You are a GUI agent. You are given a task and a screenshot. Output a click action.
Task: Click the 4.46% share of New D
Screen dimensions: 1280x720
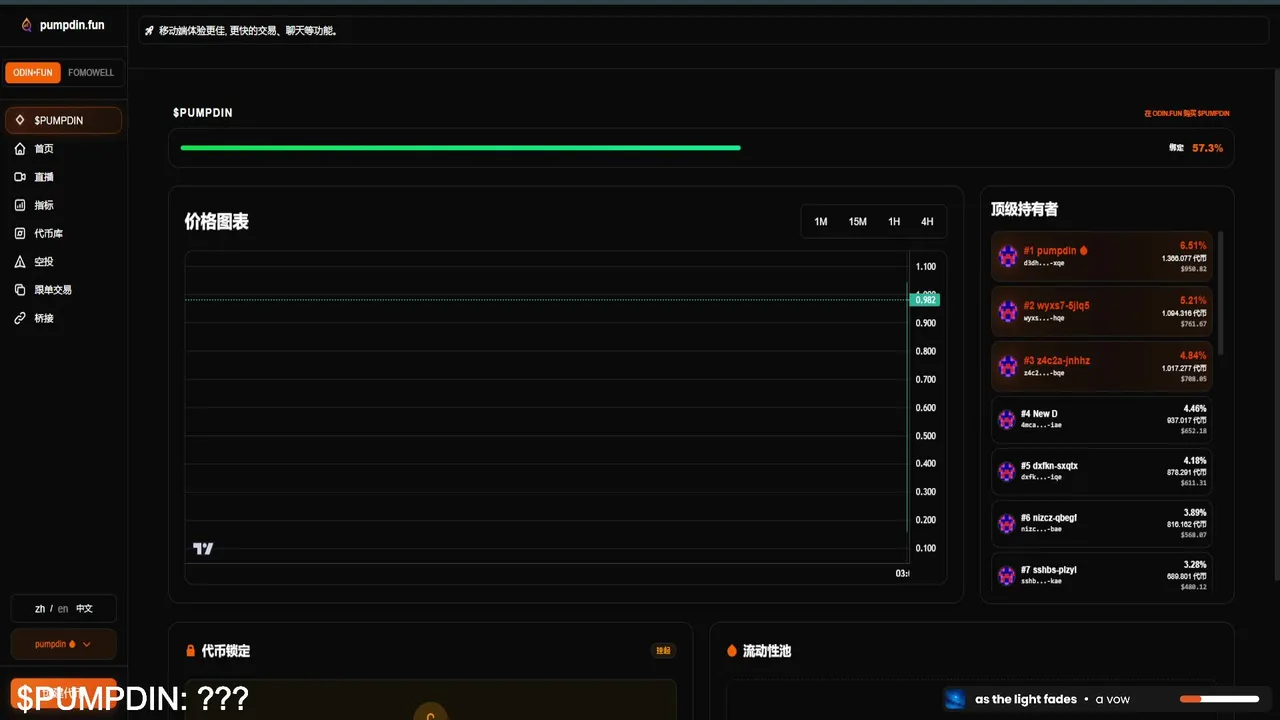(x=1194, y=409)
